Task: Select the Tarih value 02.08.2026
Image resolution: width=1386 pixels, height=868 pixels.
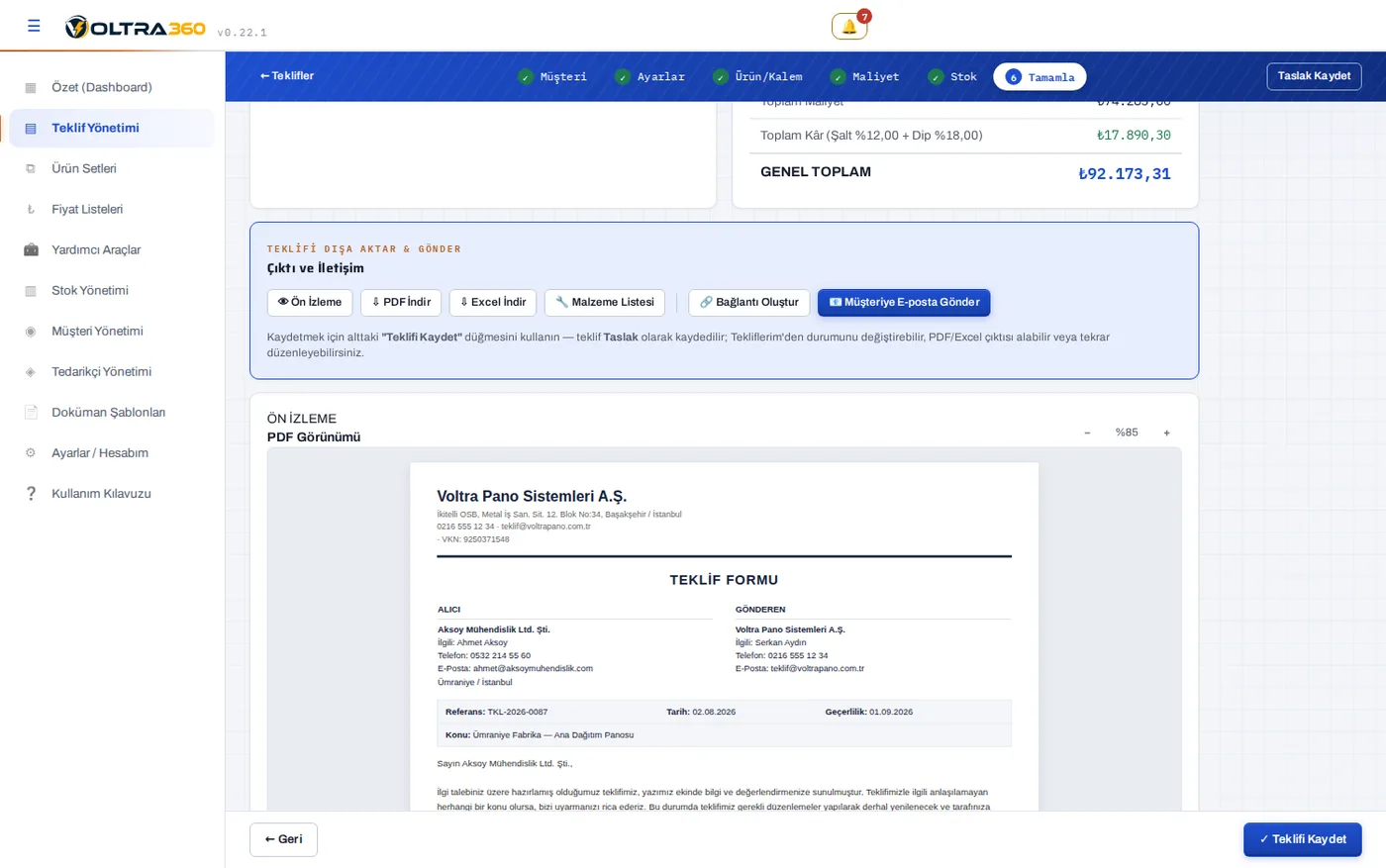Action: tap(714, 712)
